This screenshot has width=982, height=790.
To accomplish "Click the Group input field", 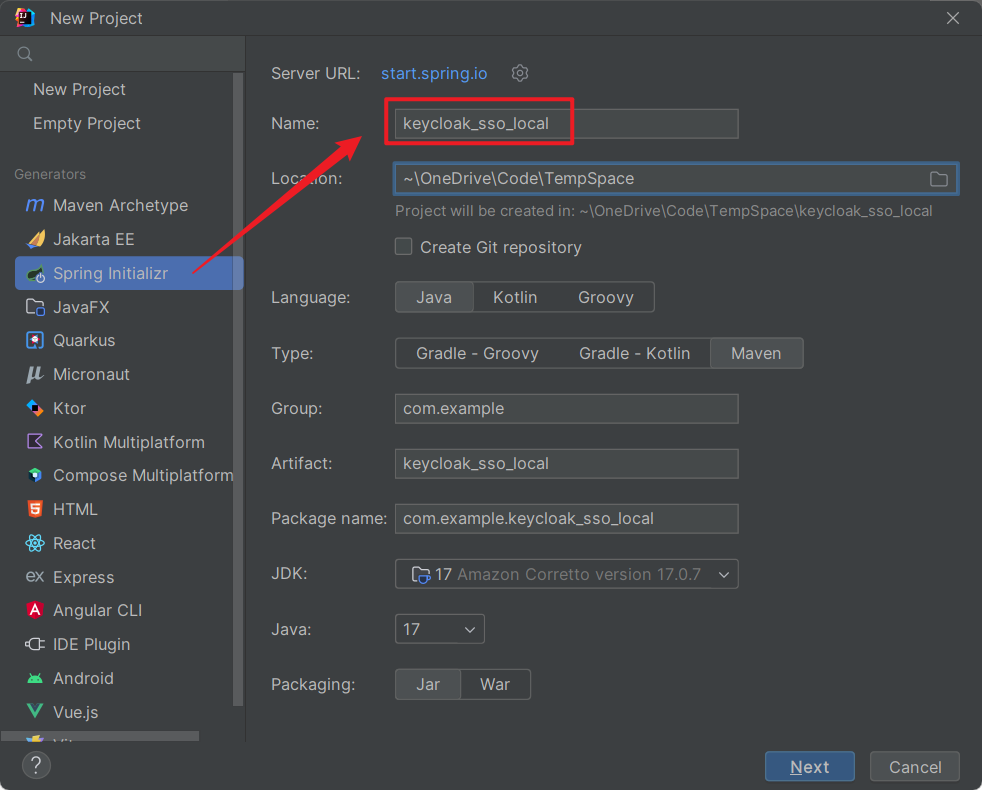I will [567, 408].
